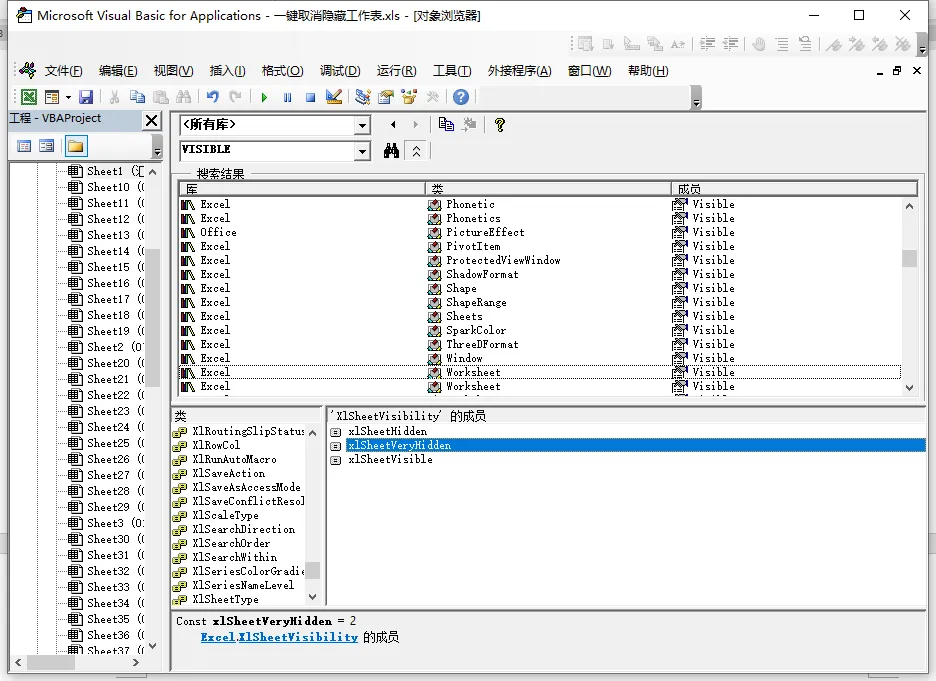Viewport: 936px width, 681px height.
Task: Click the Object Browser toolbar icon
Action: tap(409, 97)
